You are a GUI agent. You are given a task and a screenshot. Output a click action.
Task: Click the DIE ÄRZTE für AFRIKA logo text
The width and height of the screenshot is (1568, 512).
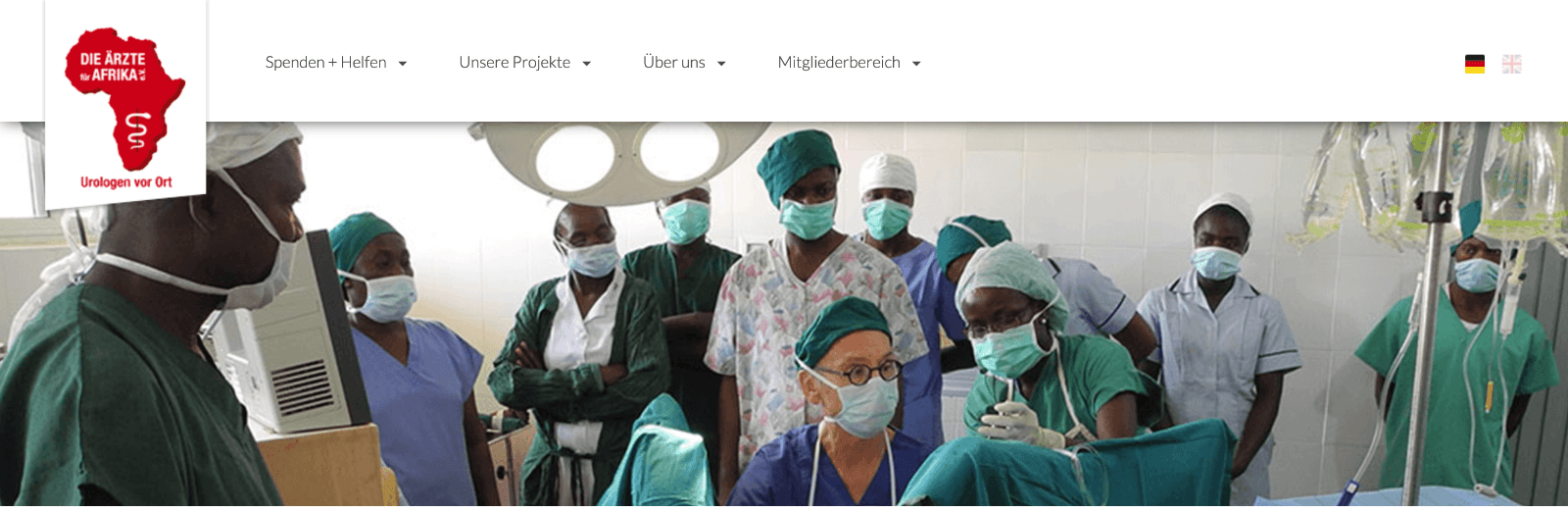click(113, 67)
